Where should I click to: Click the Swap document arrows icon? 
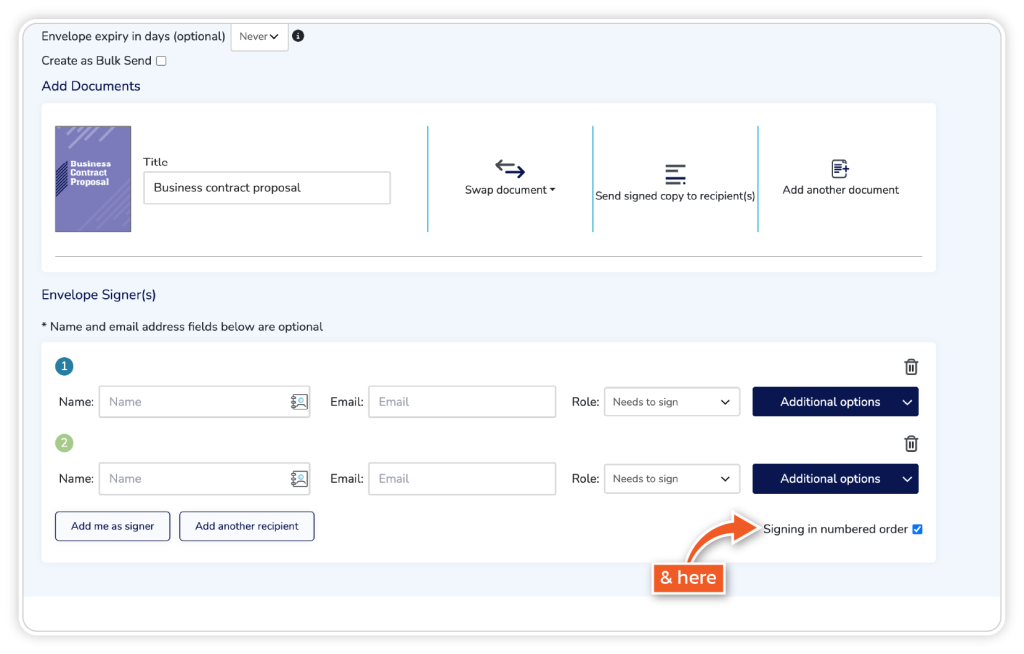(510, 169)
